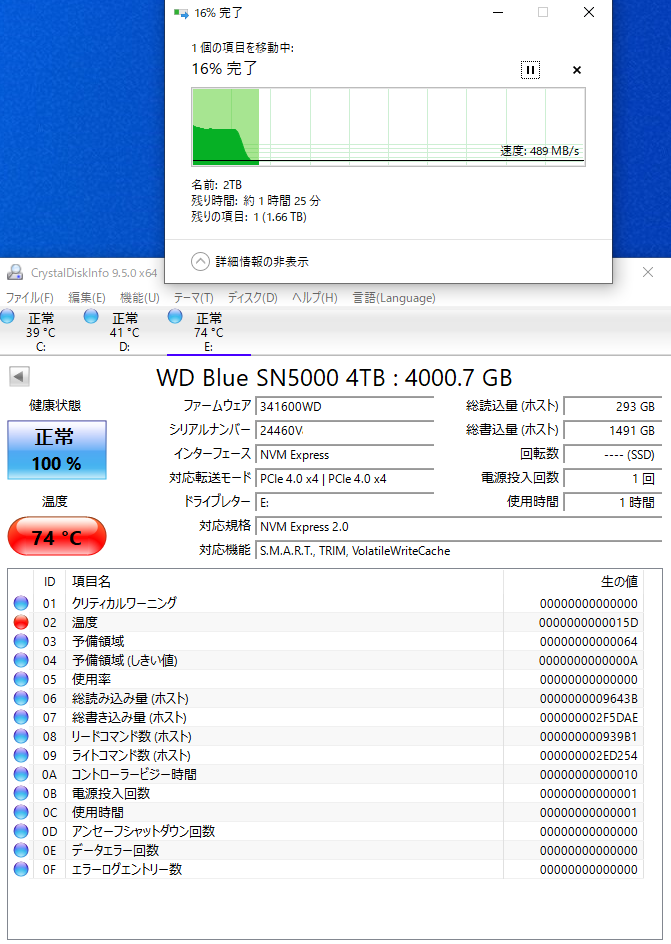Click raw value 0000000009643B
This screenshot has height=944, width=671.
point(589,698)
